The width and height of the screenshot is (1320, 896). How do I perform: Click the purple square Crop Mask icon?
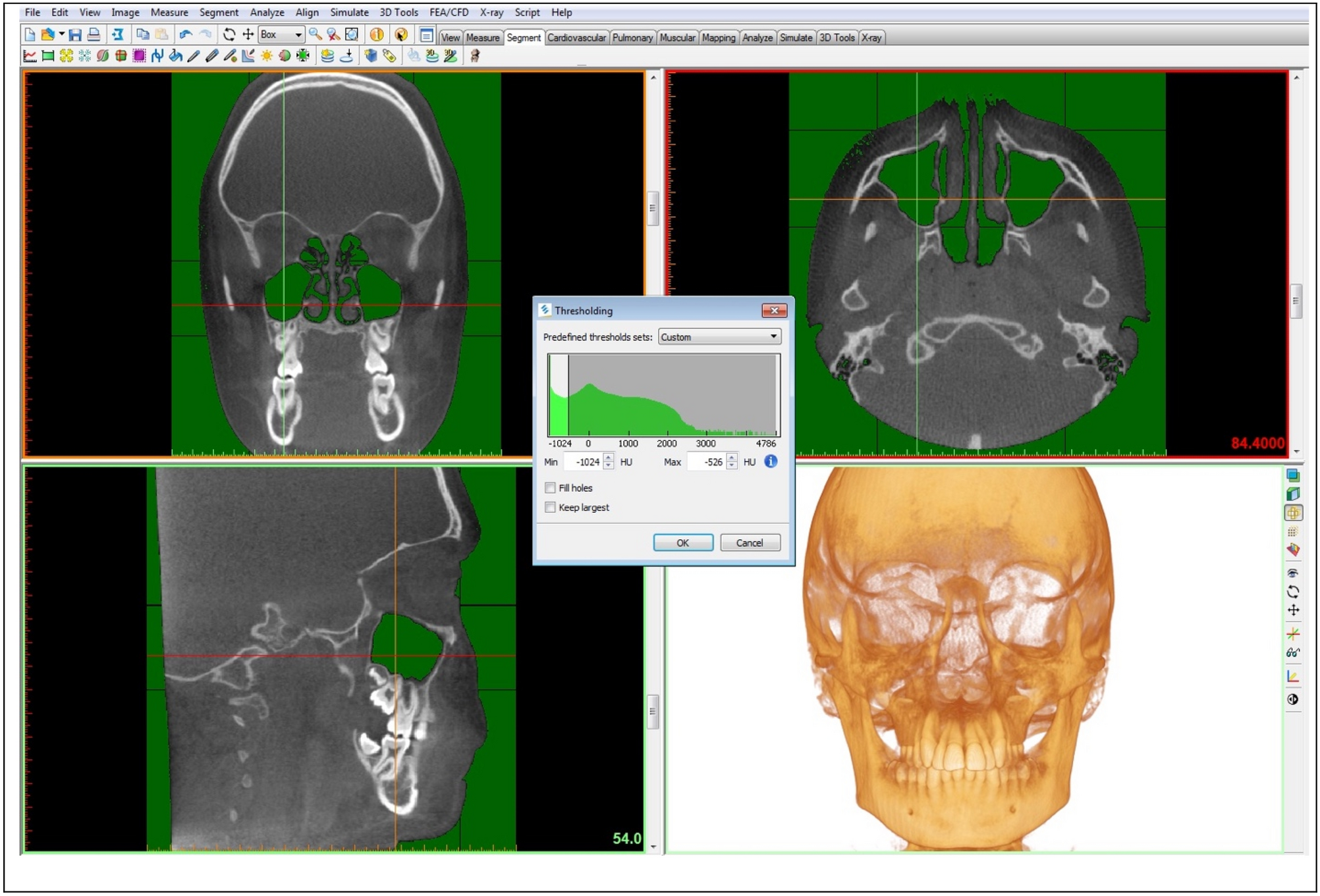coord(139,56)
